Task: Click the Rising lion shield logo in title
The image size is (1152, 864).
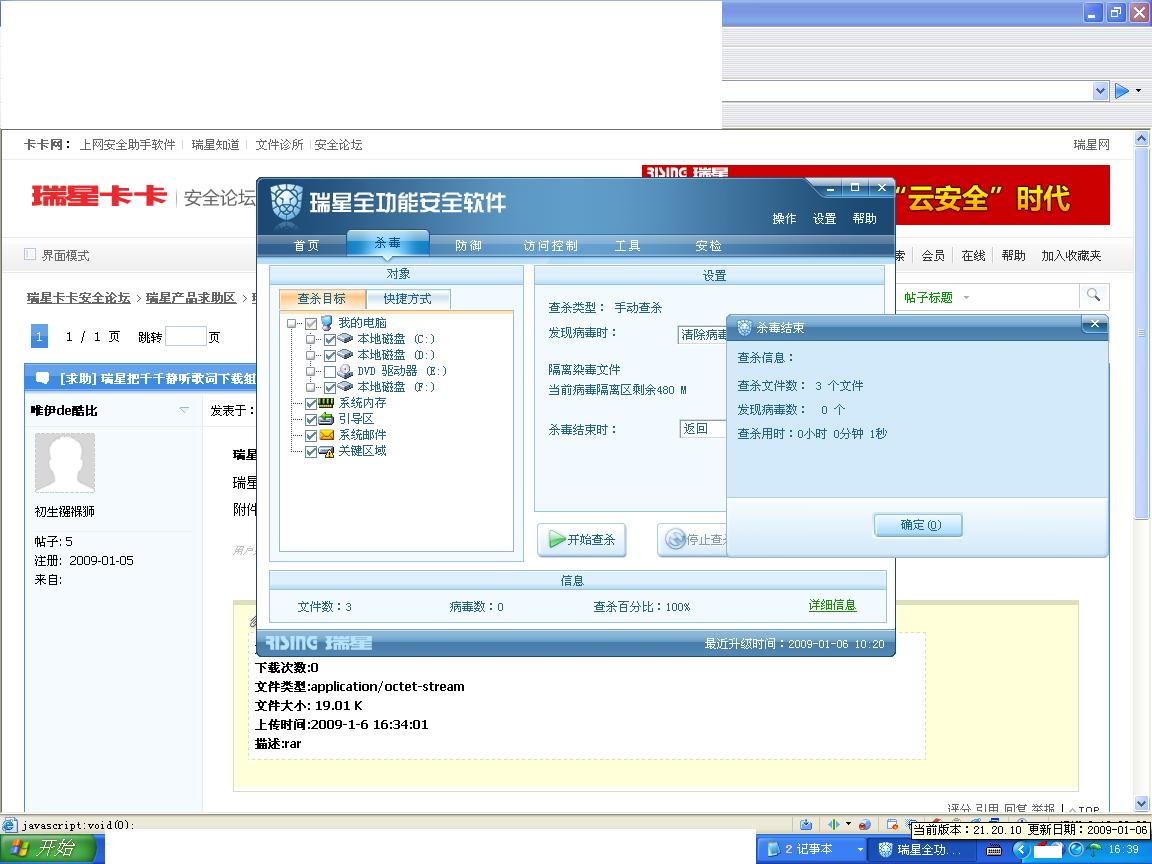Action: pos(286,202)
